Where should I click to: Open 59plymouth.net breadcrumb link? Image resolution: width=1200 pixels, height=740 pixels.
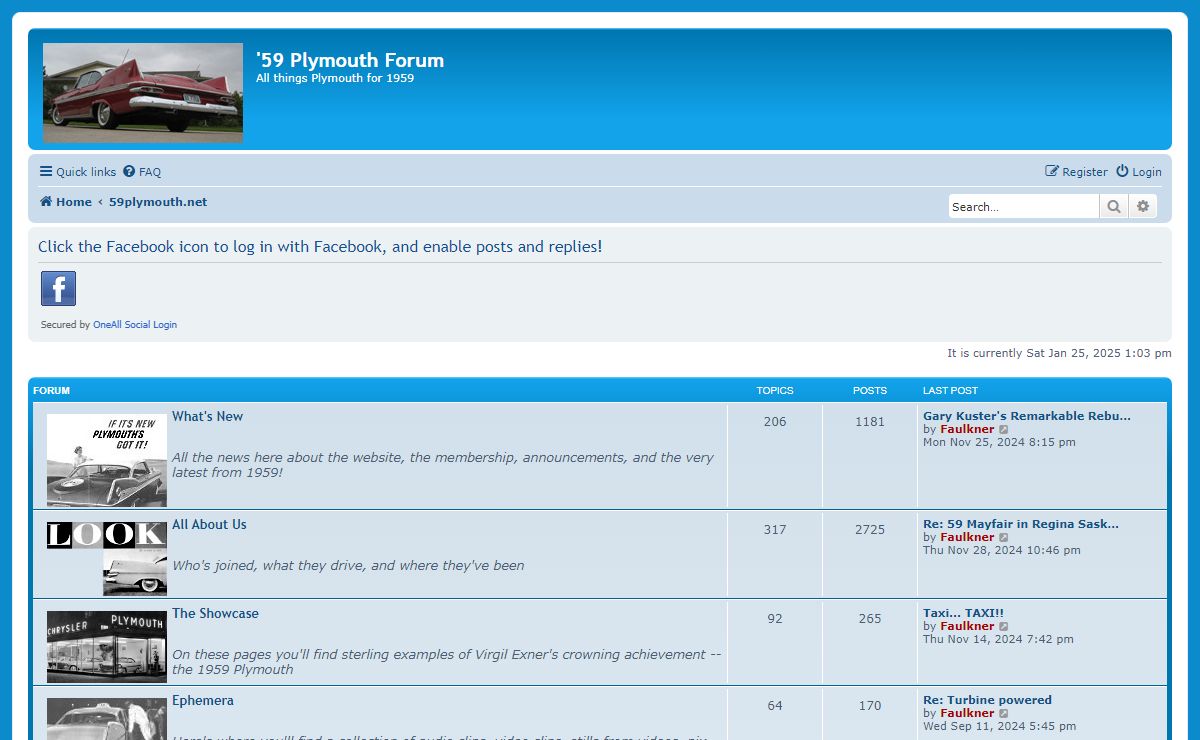point(158,202)
